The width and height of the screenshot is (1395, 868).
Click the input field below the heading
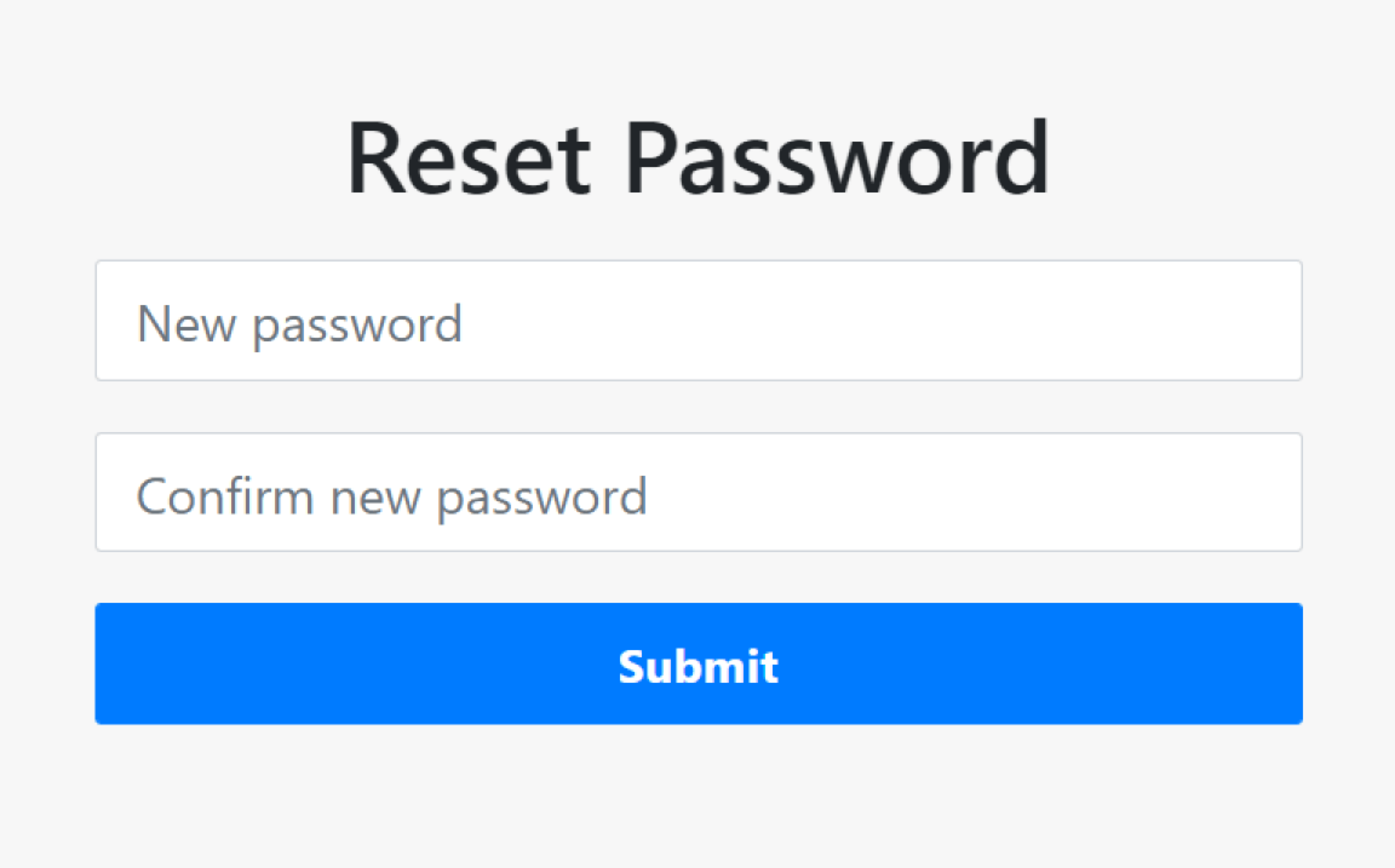point(698,321)
